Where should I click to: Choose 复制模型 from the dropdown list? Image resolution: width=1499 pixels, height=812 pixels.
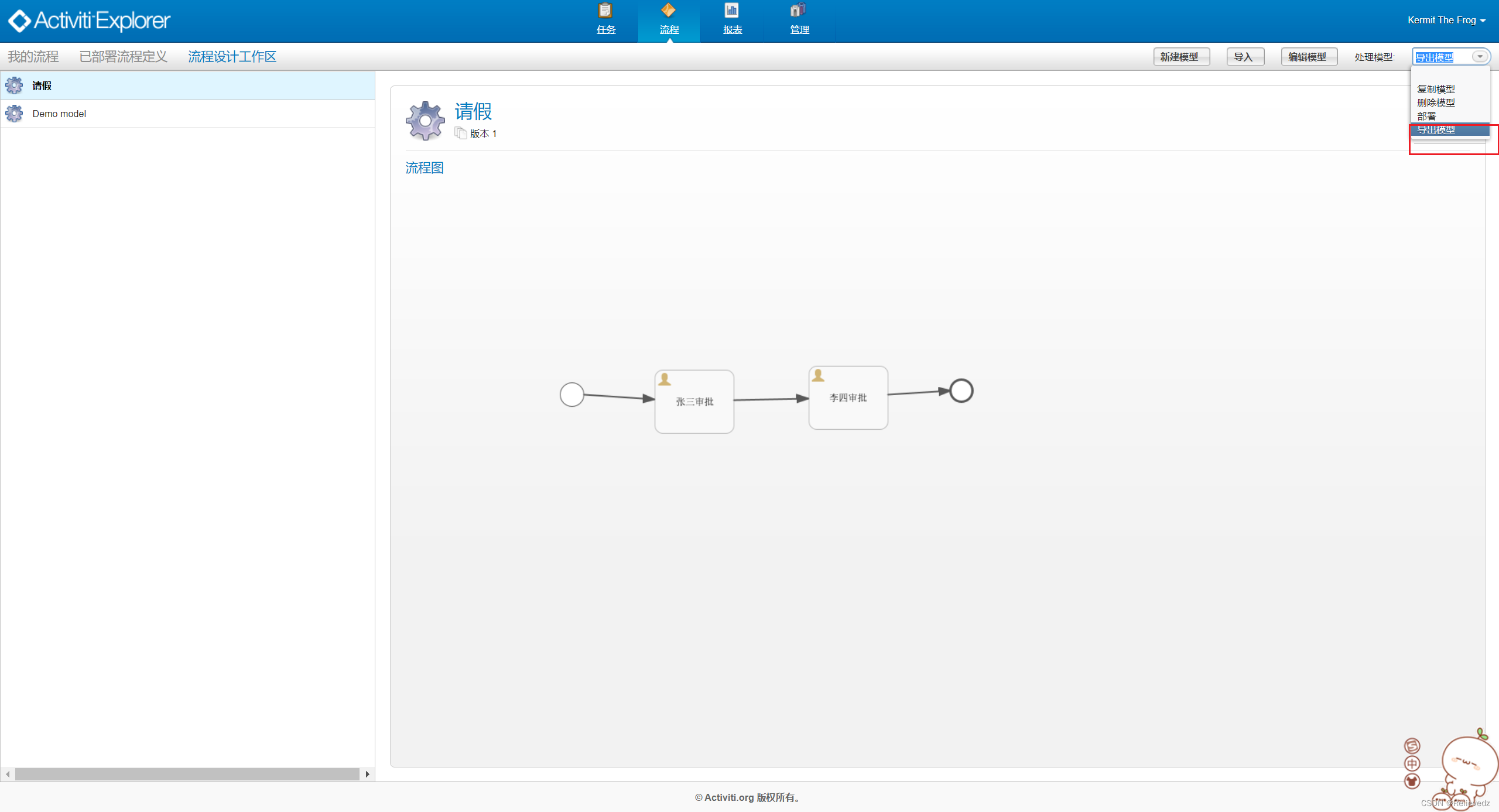click(1436, 89)
